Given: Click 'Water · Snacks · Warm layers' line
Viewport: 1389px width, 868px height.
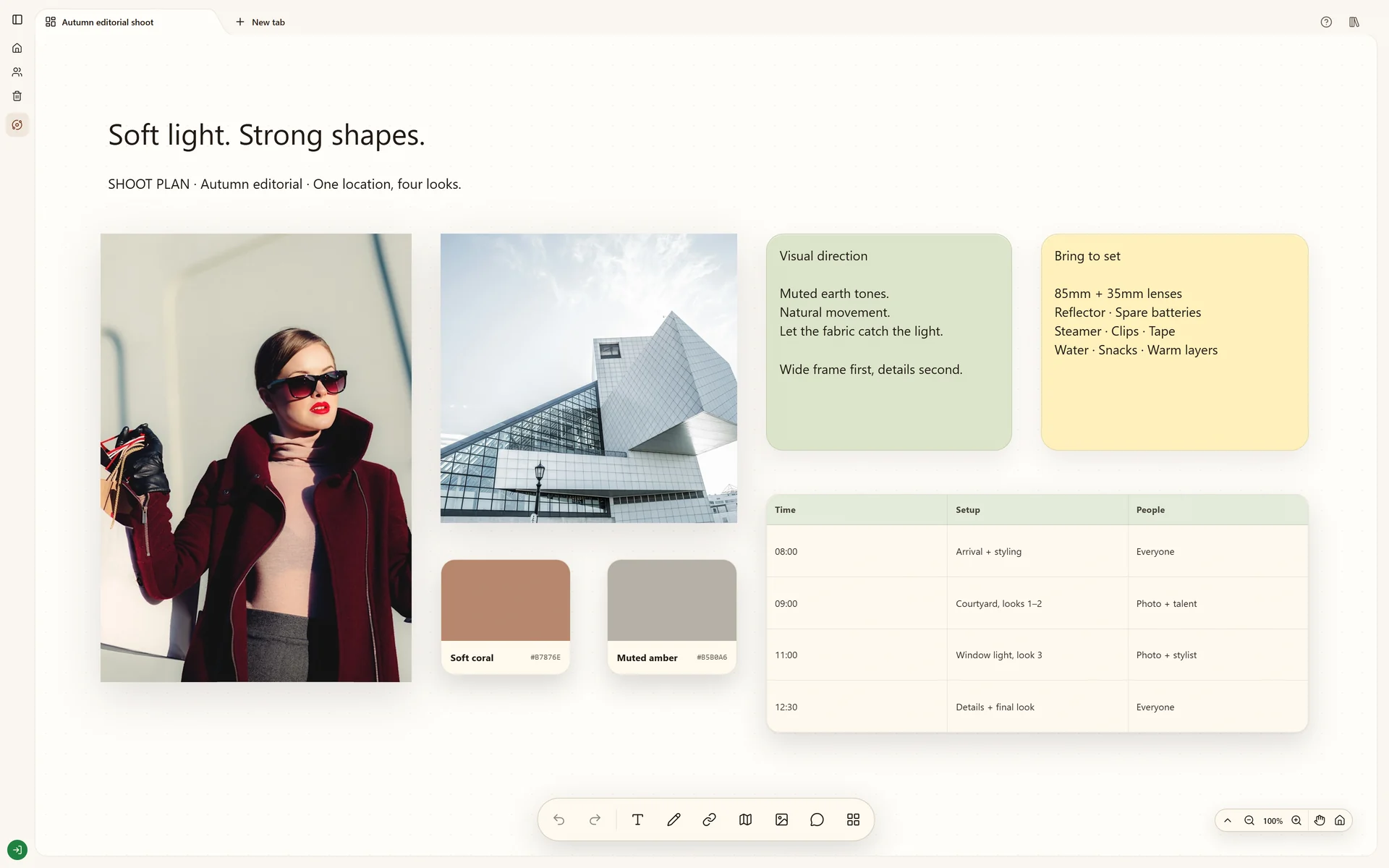Looking at the screenshot, I should coord(1136,350).
